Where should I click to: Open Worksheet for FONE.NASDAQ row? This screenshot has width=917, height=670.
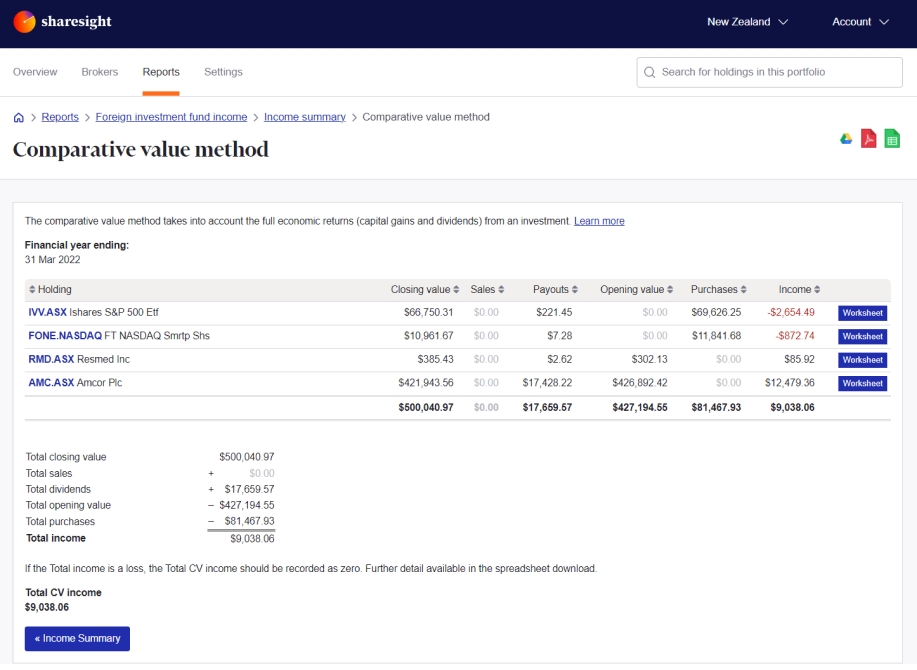click(862, 337)
